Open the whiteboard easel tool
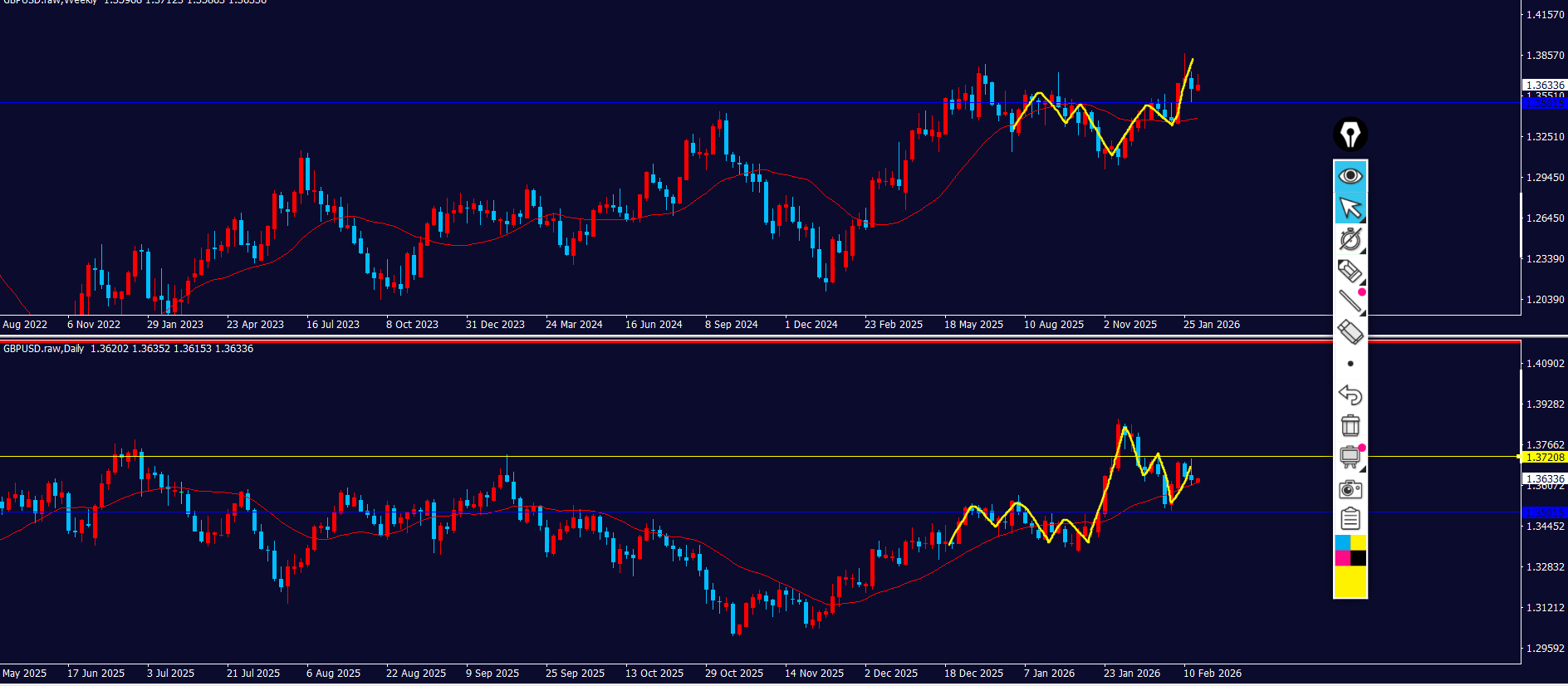This screenshot has height=686, width=1568. pyautogui.click(x=1350, y=457)
